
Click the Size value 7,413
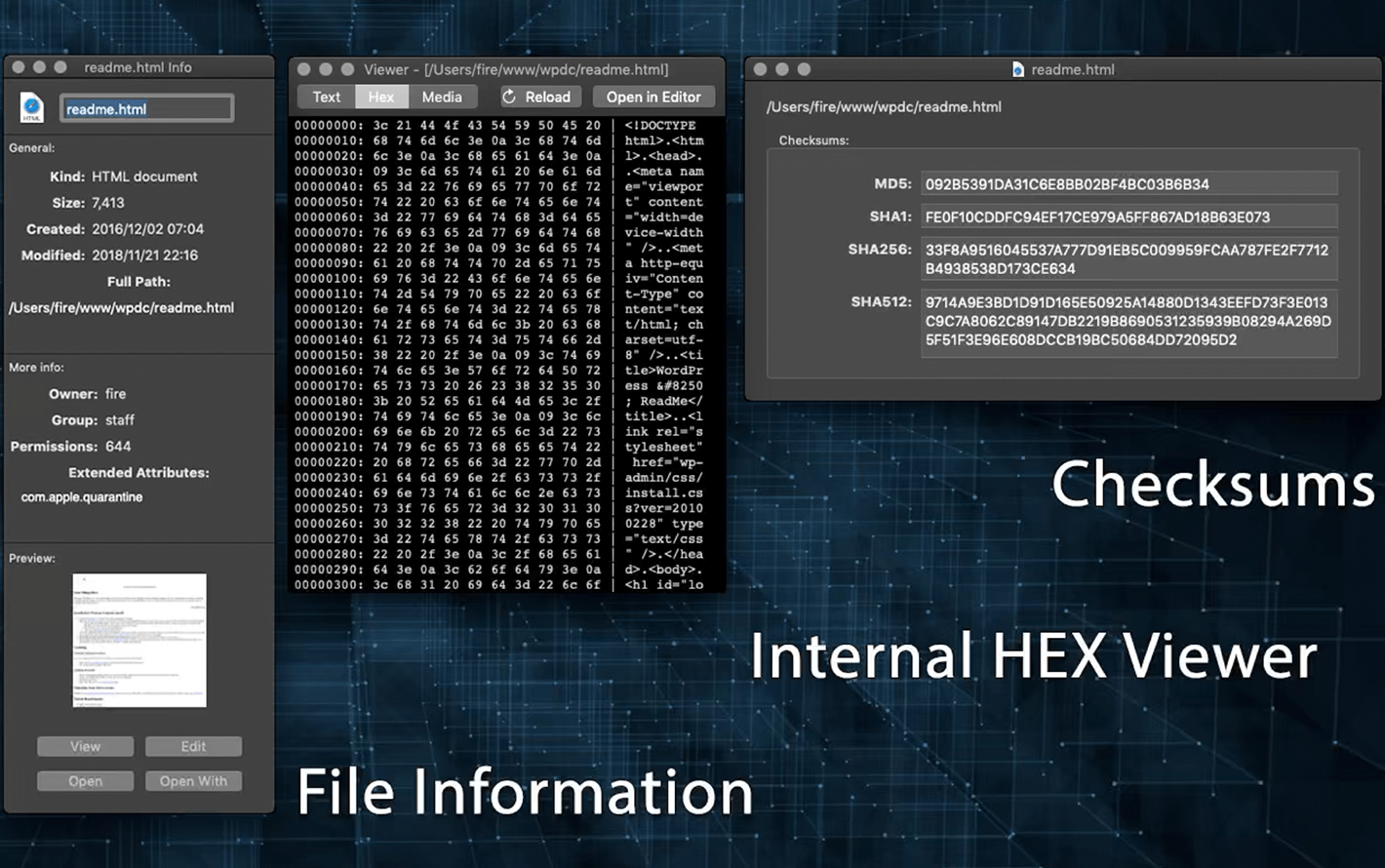(108, 203)
